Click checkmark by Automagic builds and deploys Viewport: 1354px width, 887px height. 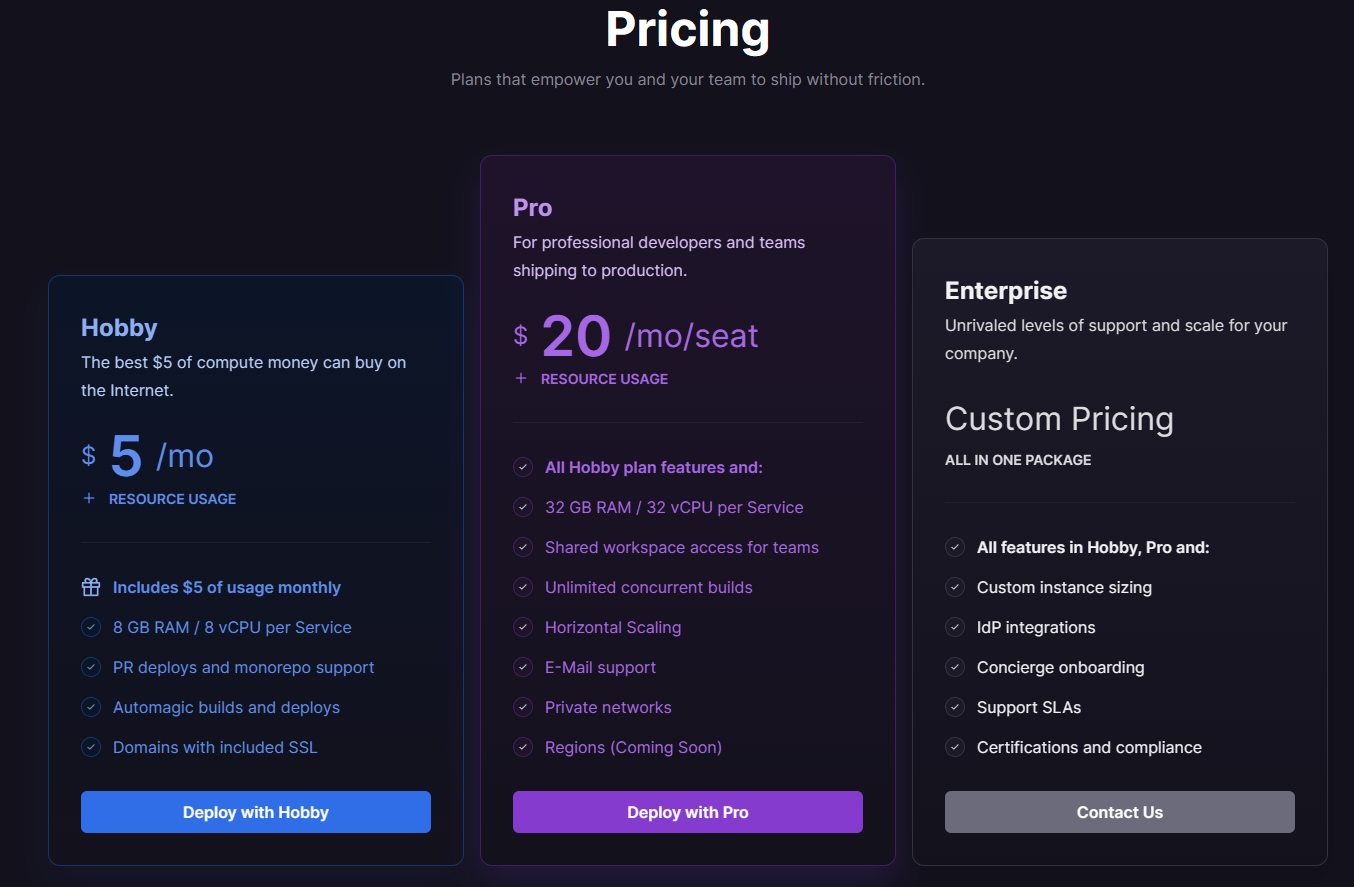pos(91,707)
